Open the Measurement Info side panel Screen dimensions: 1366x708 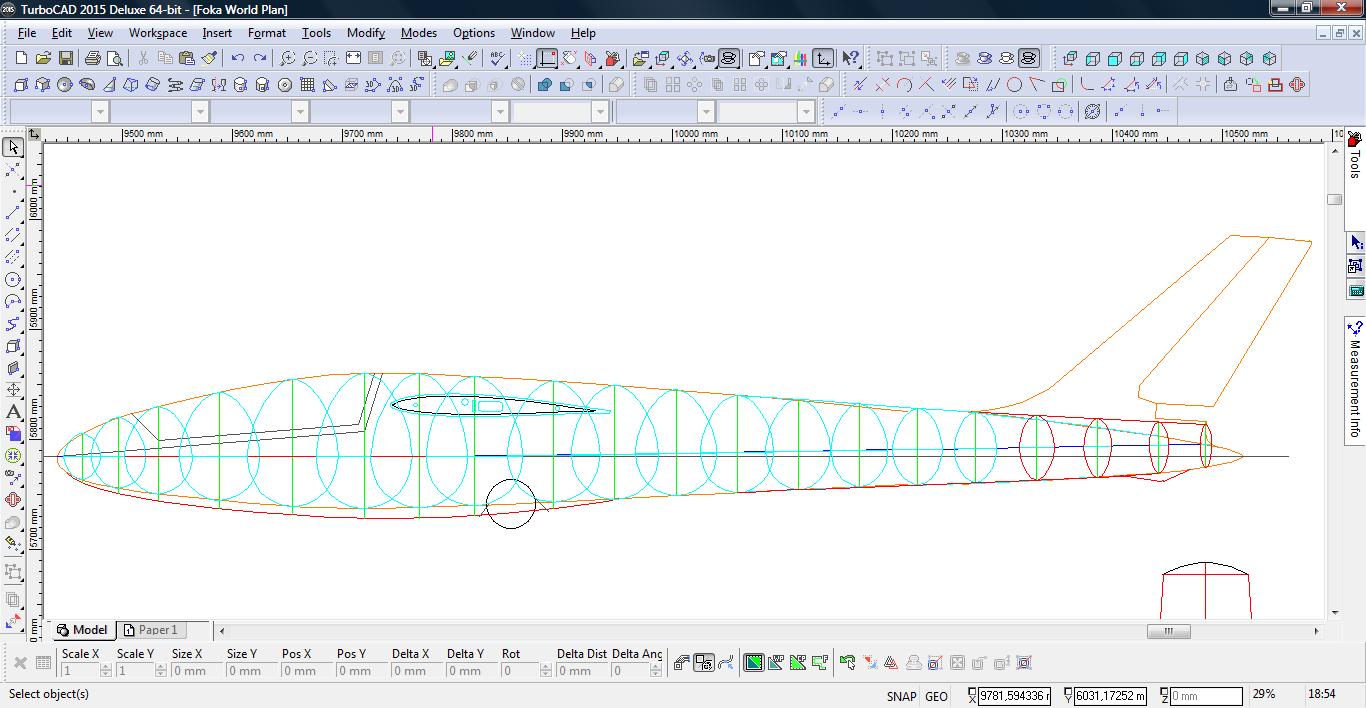[1355, 380]
